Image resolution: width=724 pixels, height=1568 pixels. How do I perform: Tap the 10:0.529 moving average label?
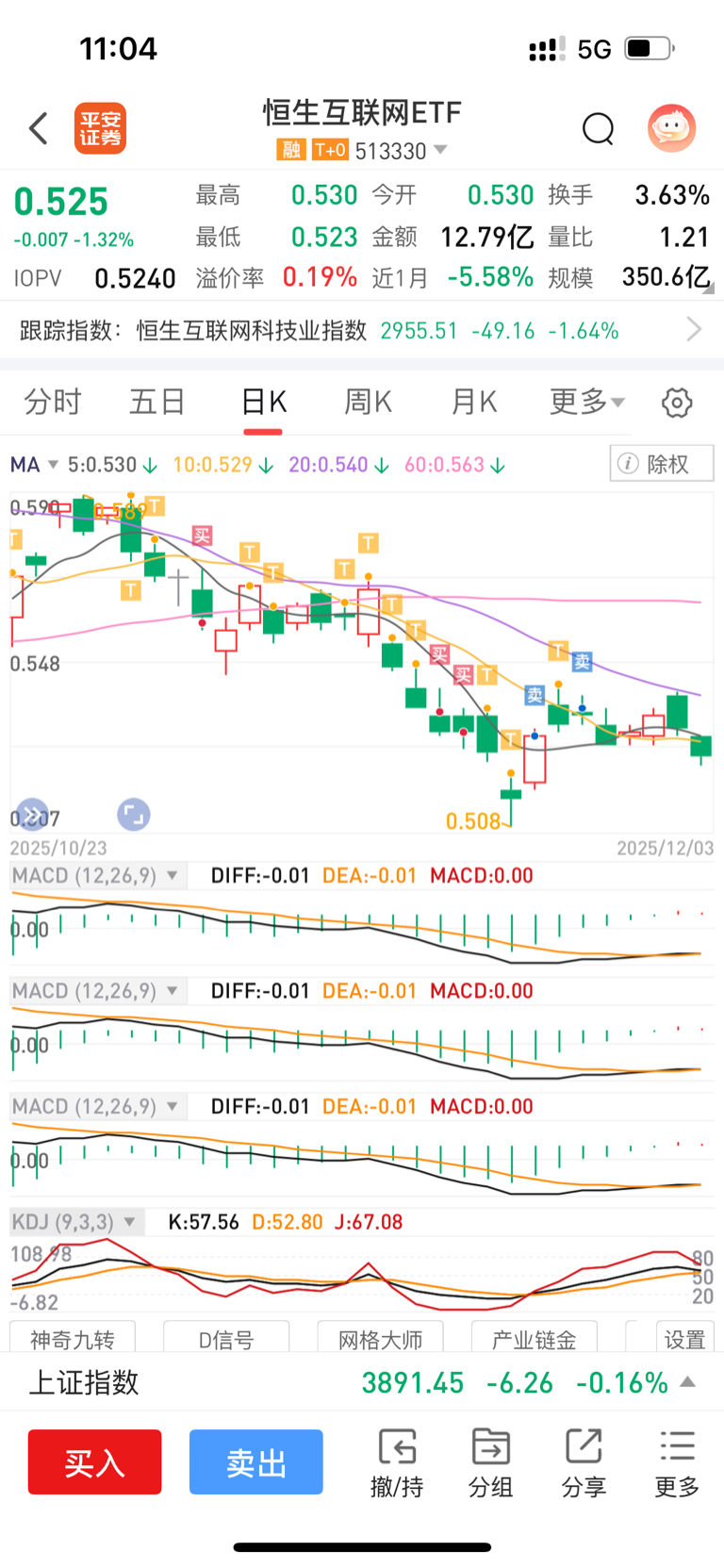[212, 465]
